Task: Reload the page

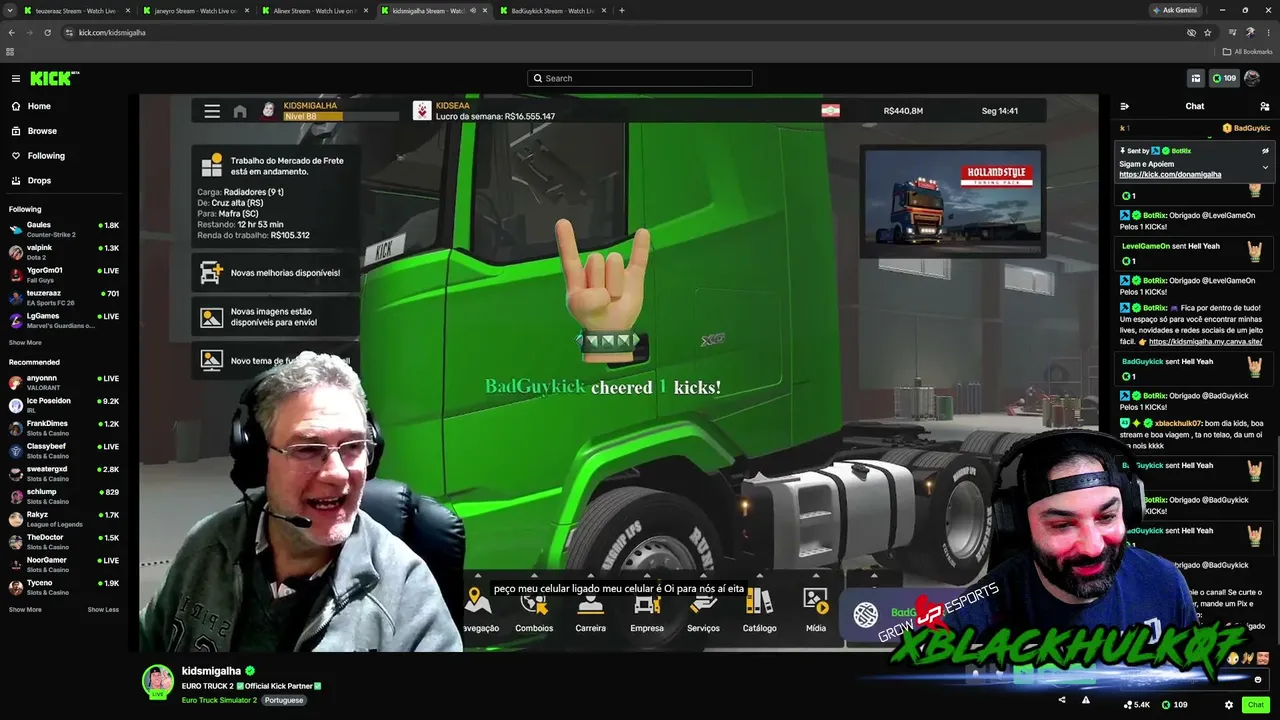Action: (x=47, y=32)
